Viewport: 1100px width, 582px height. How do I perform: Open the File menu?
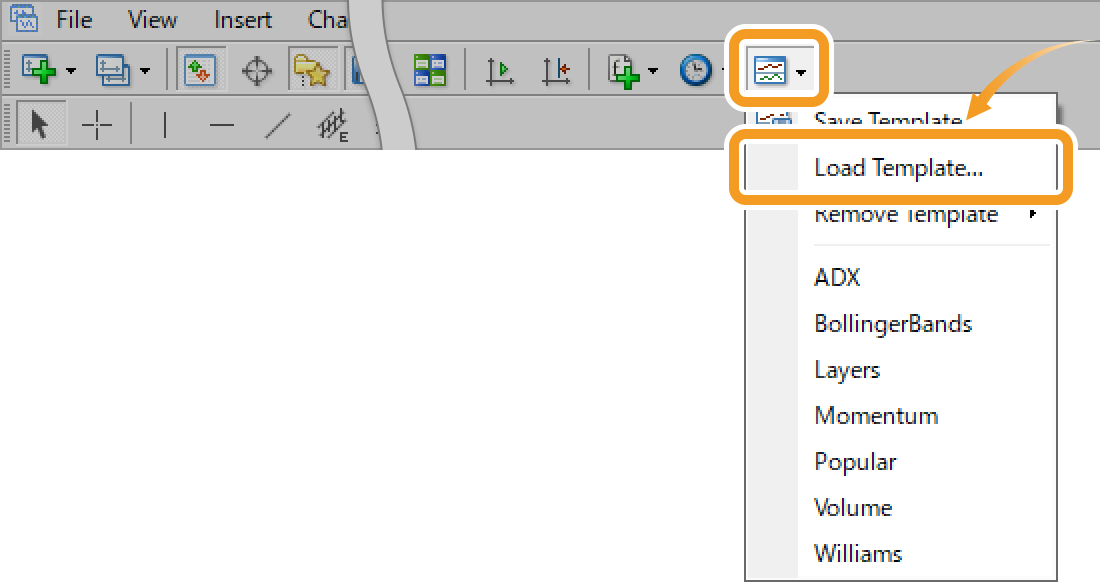(x=74, y=20)
